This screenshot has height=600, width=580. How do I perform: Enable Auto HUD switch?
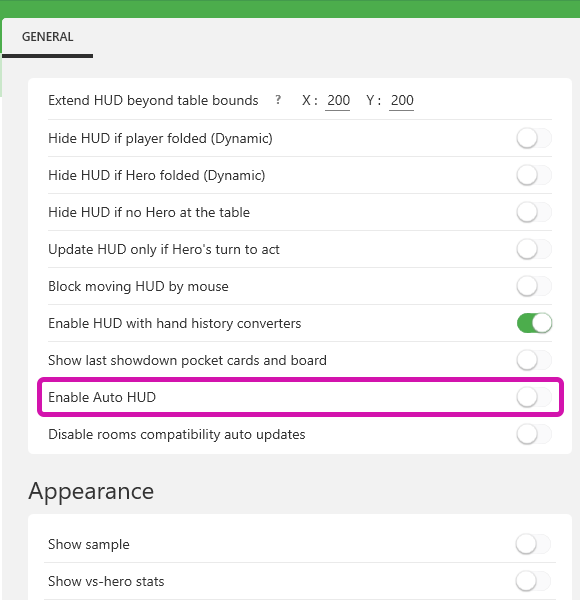click(534, 397)
